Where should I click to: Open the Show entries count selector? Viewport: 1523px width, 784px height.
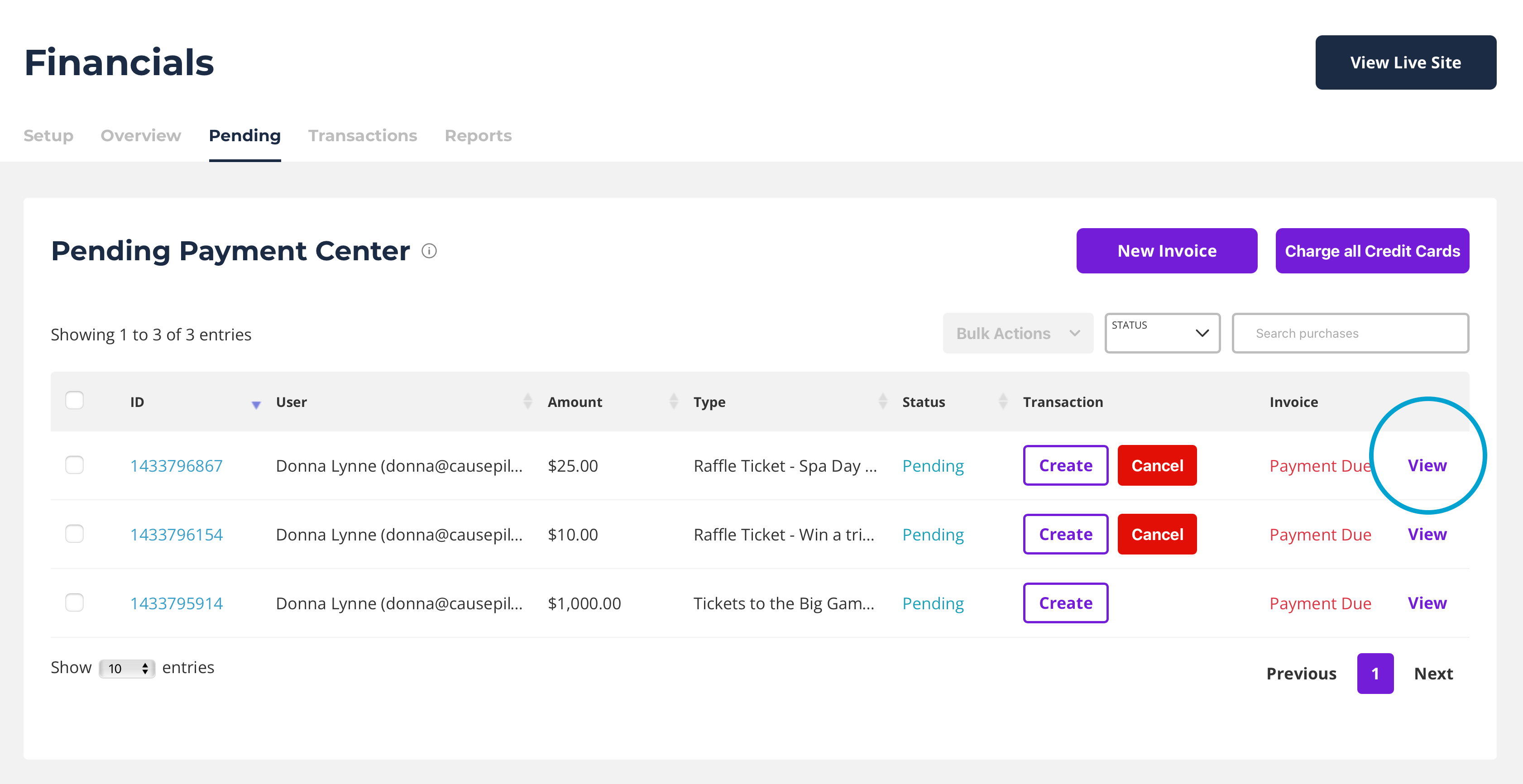tap(126, 669)
